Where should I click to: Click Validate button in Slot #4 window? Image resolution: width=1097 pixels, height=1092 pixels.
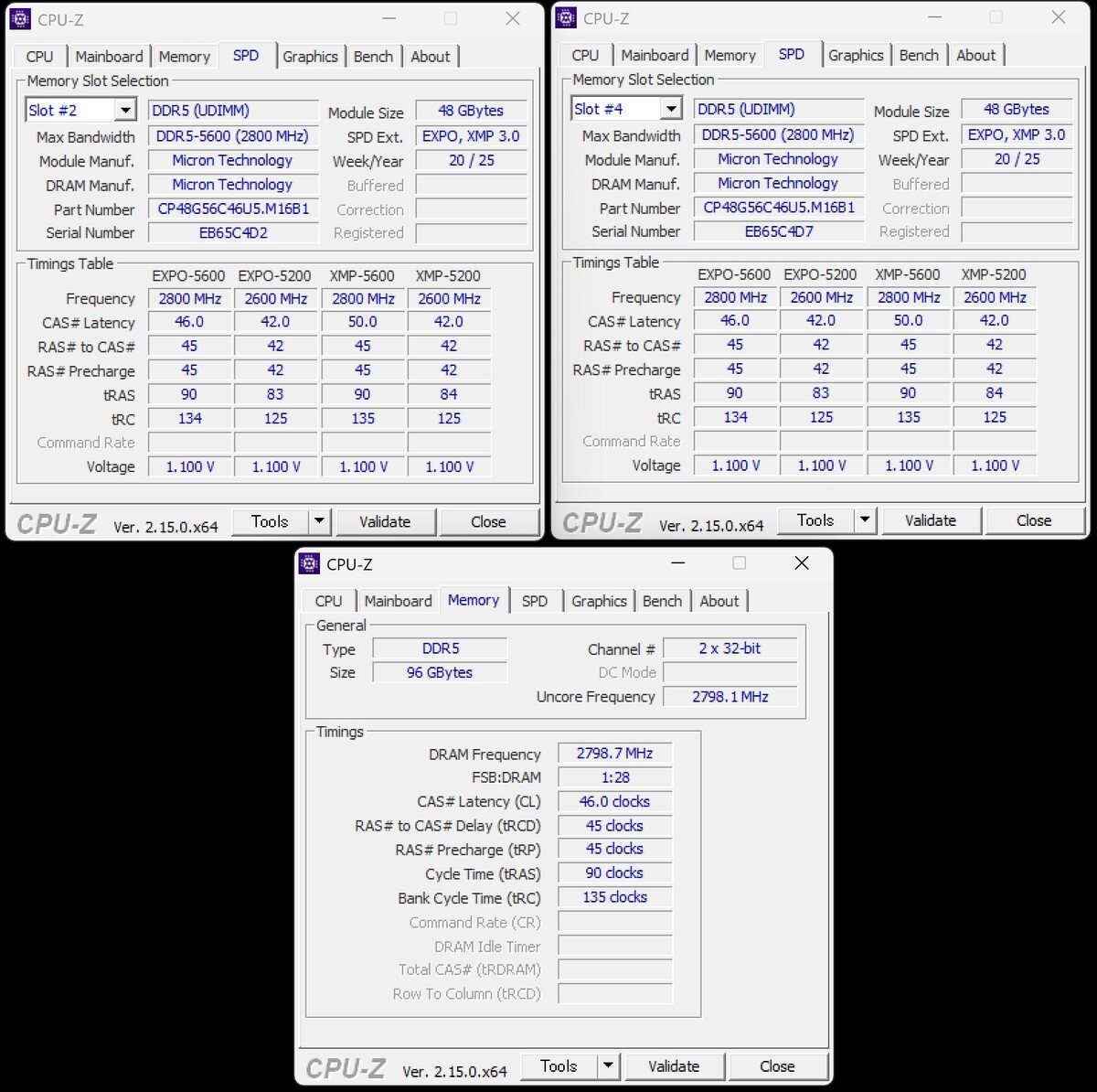tap(931, 520)
